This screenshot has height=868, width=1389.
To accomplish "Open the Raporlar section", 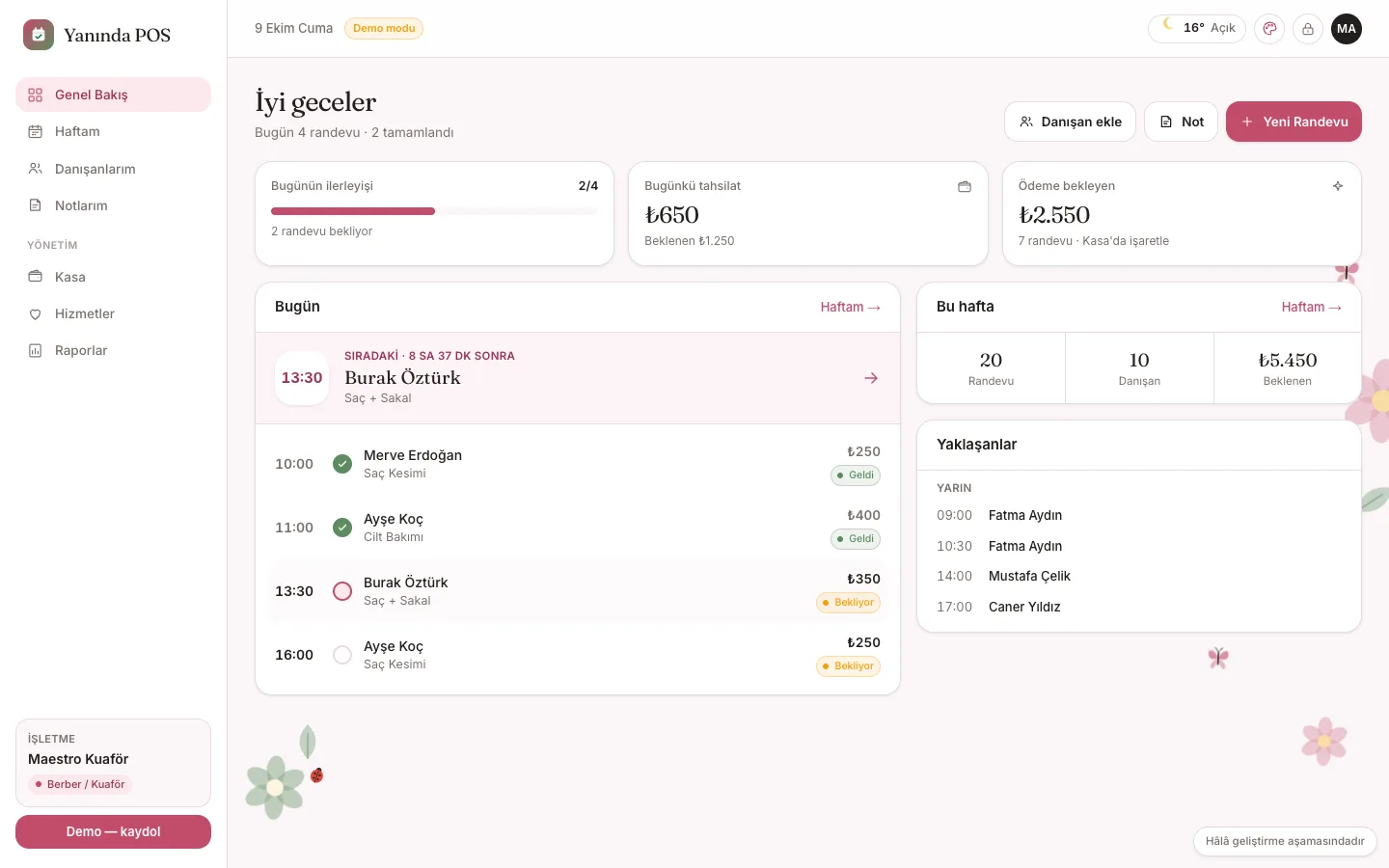I will click(113, 350).
